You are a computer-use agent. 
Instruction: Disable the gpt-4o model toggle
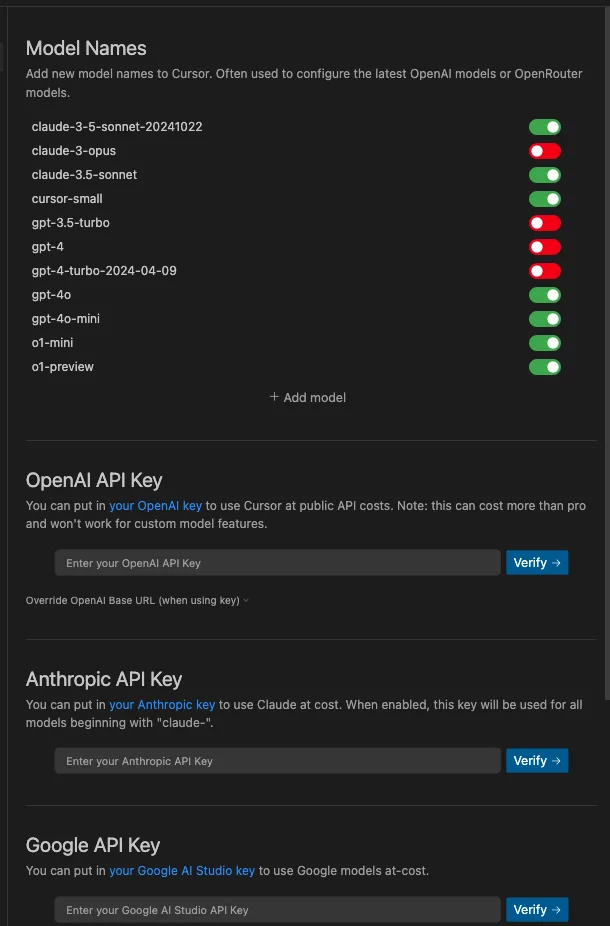tap(544, 295)
